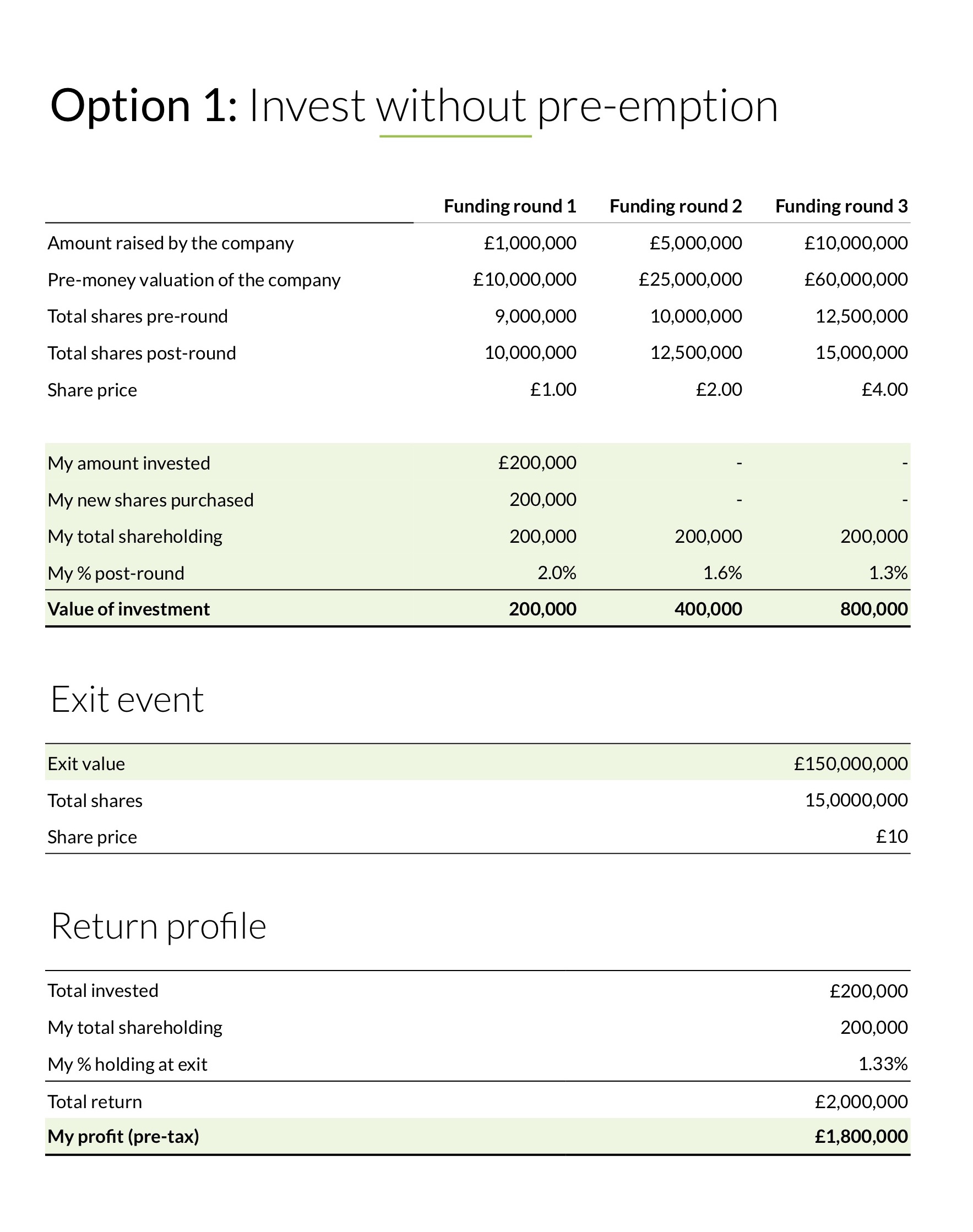Click the bold 'Value of investment' label
973x1232 pixels.
(x=129, y=609)
